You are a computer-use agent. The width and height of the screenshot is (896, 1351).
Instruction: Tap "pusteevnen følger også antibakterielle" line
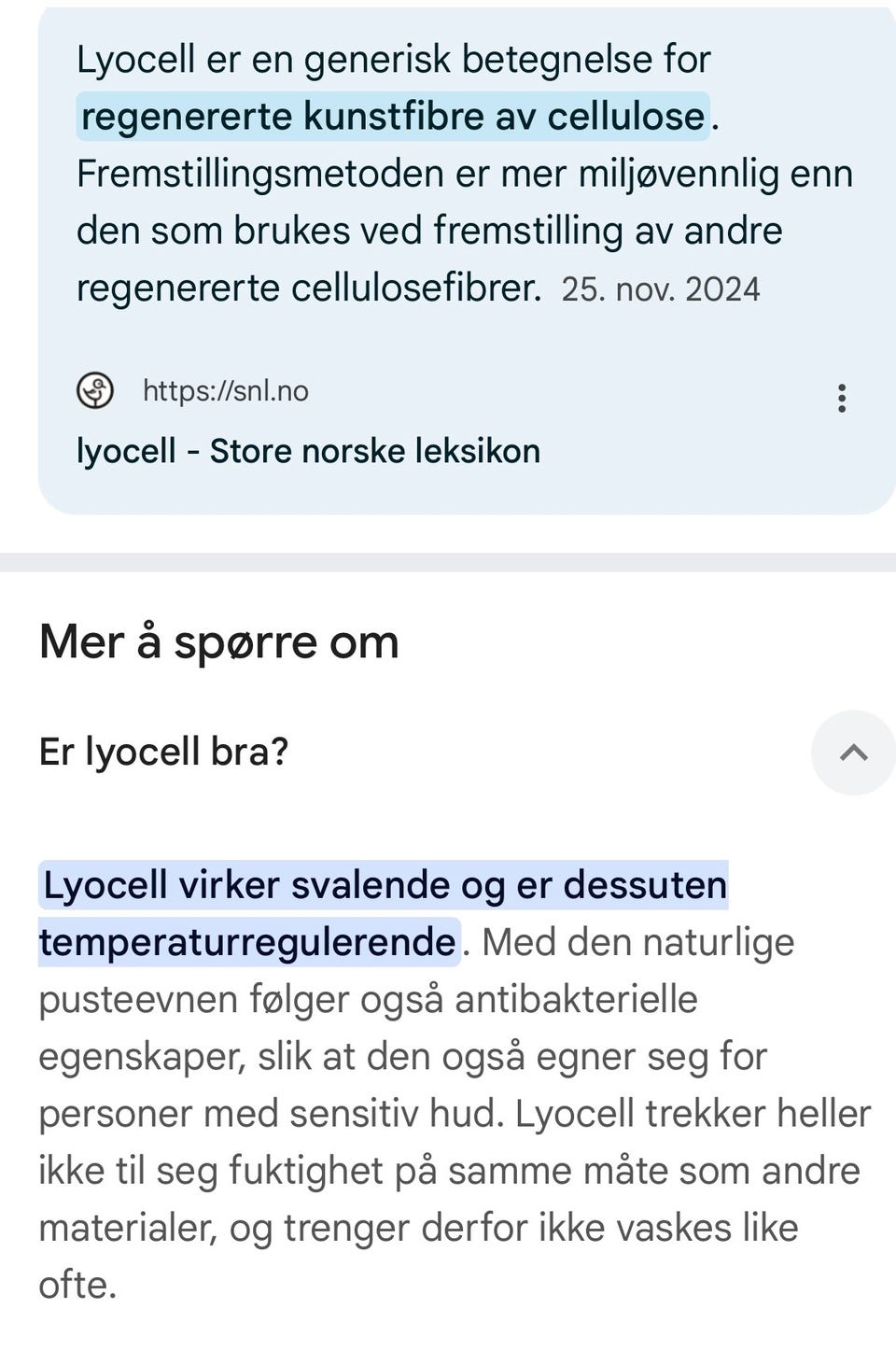(369, 1000)
